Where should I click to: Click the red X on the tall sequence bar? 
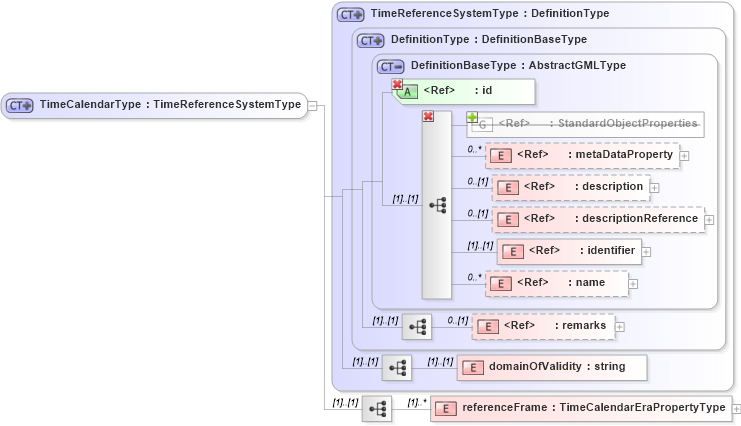[428, 116]
